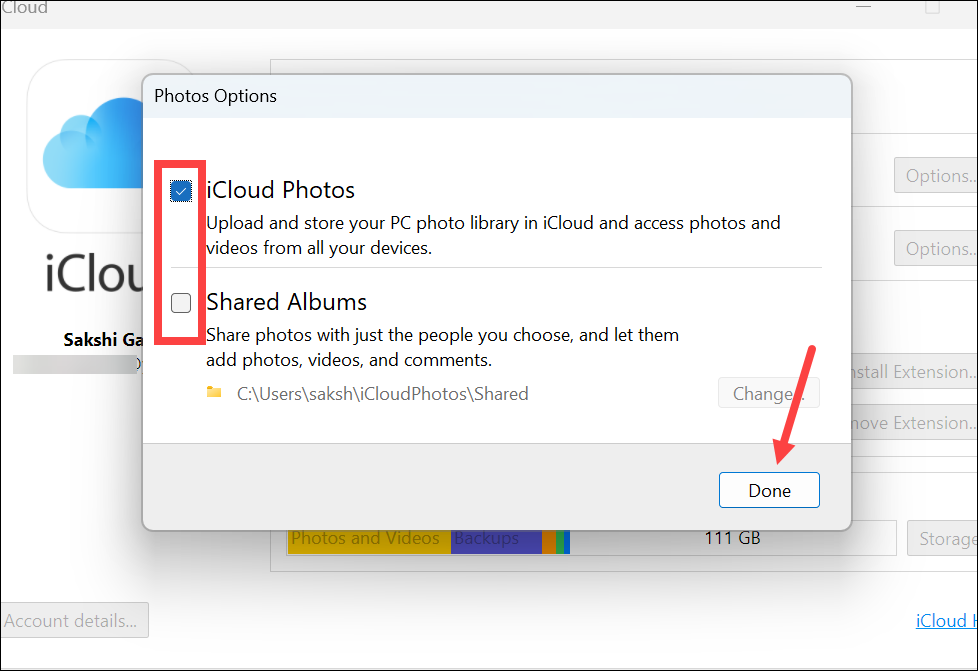
Task: Open the iCloud Help link
Action: (x=946, y=621)
